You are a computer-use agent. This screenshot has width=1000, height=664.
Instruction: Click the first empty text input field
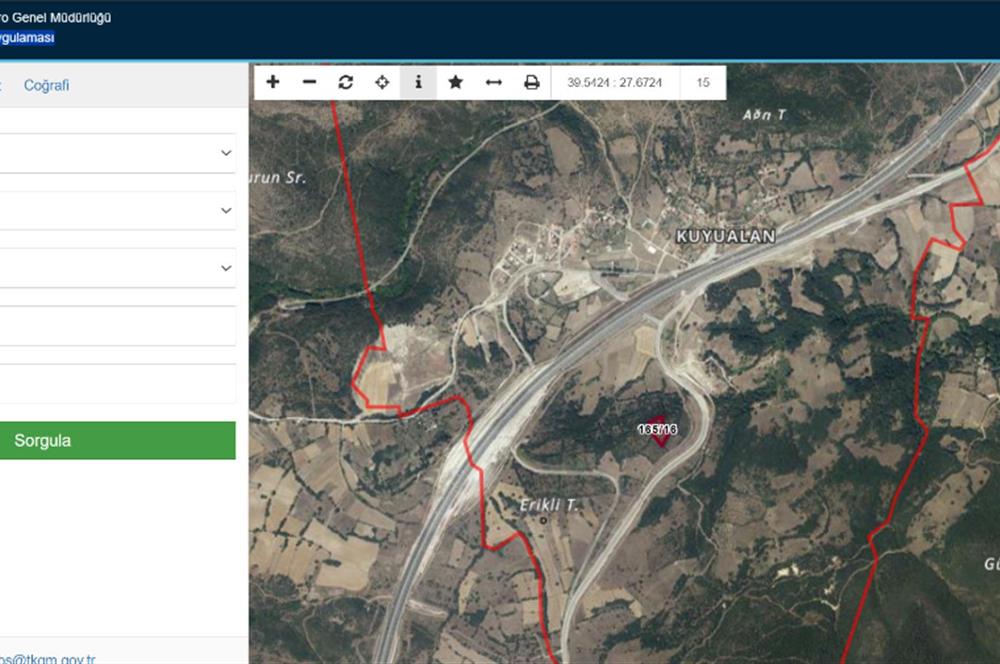coord(117,326)
